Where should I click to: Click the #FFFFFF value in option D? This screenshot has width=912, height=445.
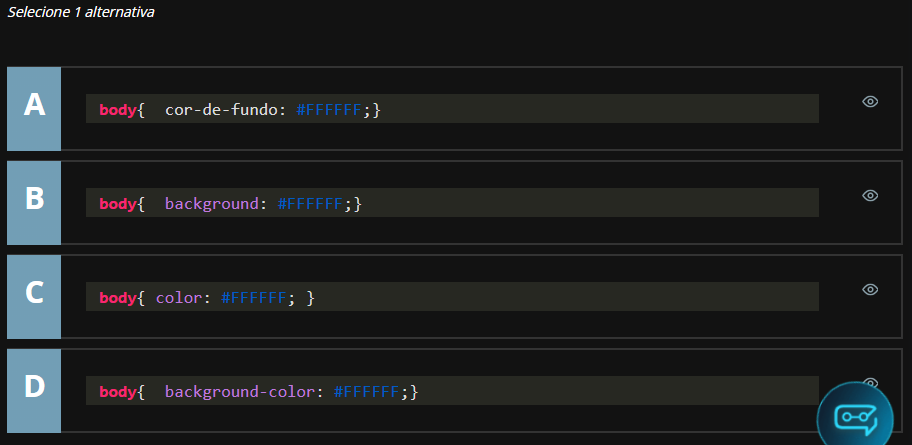[x=366, y=391]
